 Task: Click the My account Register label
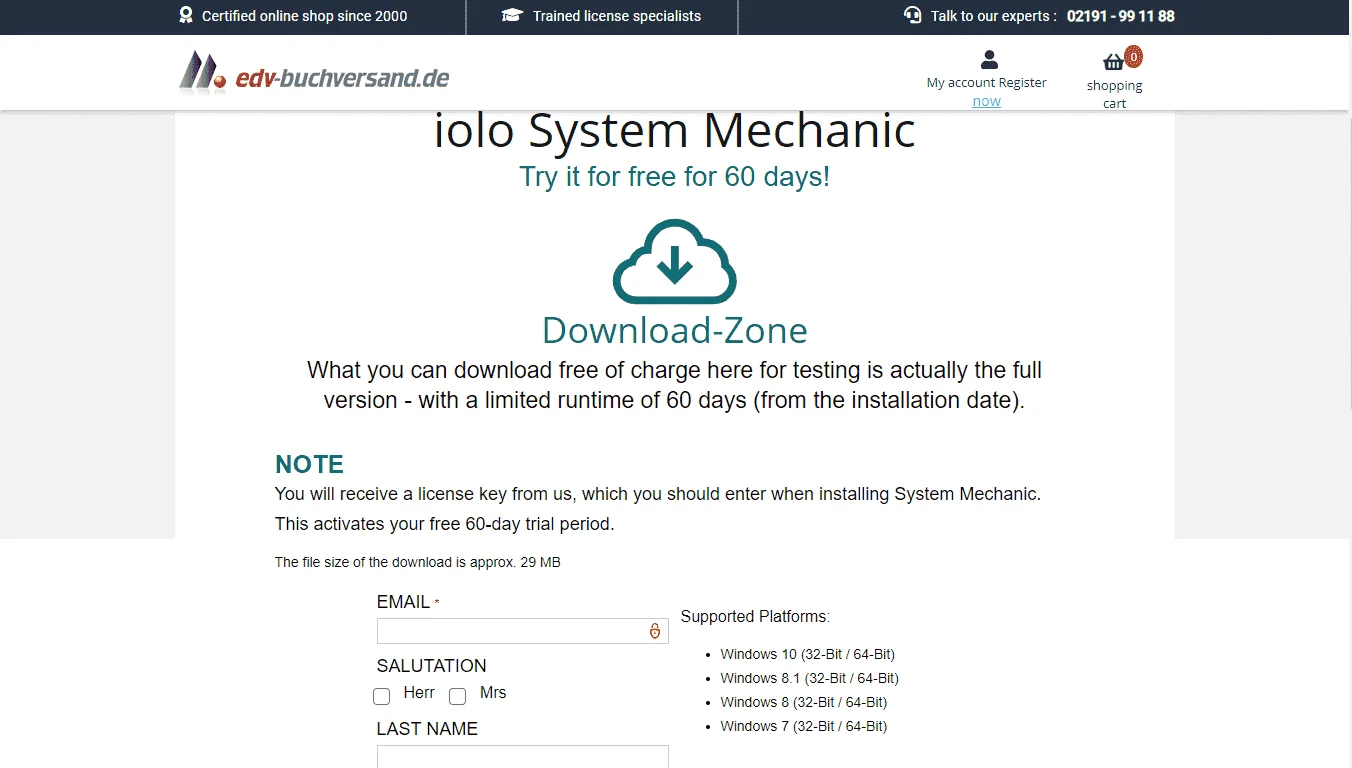(x=986, y=82)
